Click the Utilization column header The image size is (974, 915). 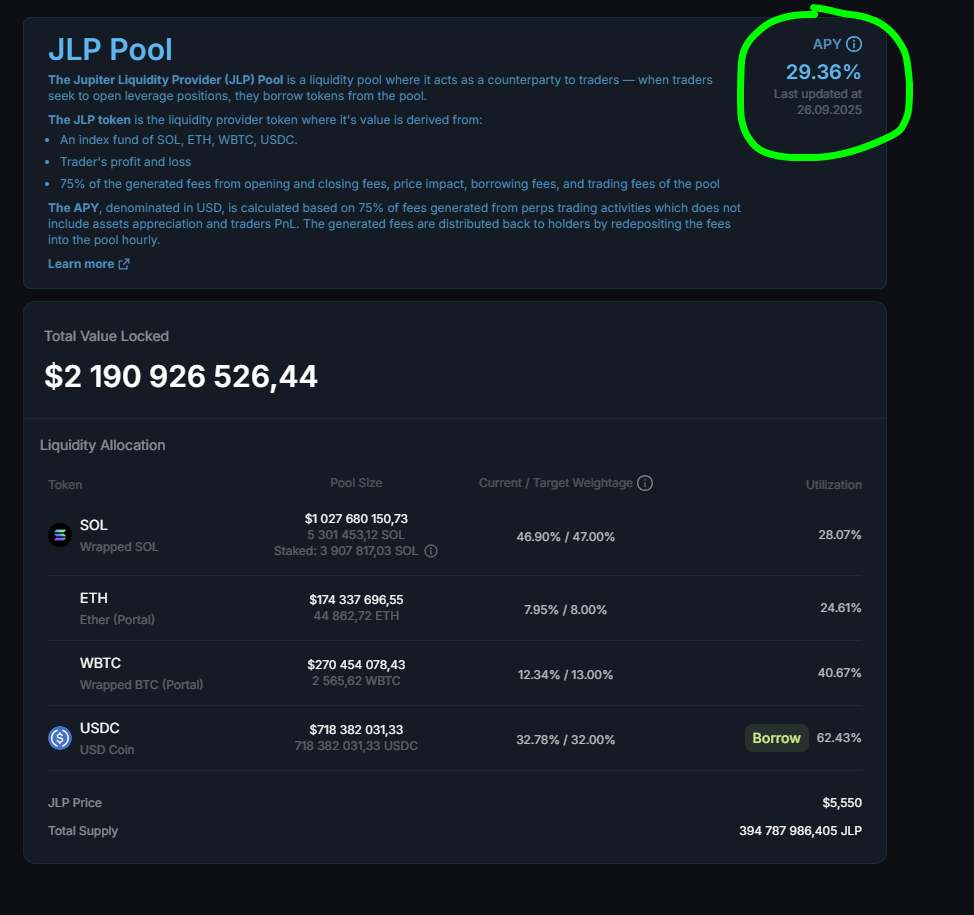point(833,485)
